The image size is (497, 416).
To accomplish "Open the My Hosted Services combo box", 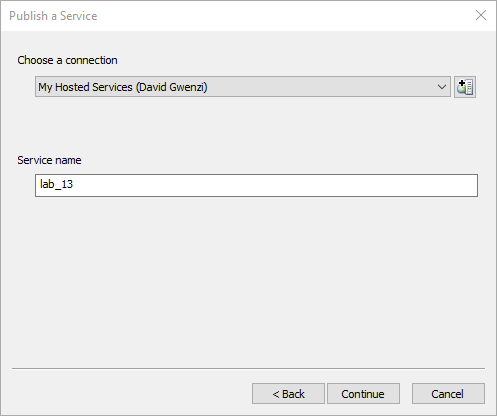I will [x=243, y=87].
